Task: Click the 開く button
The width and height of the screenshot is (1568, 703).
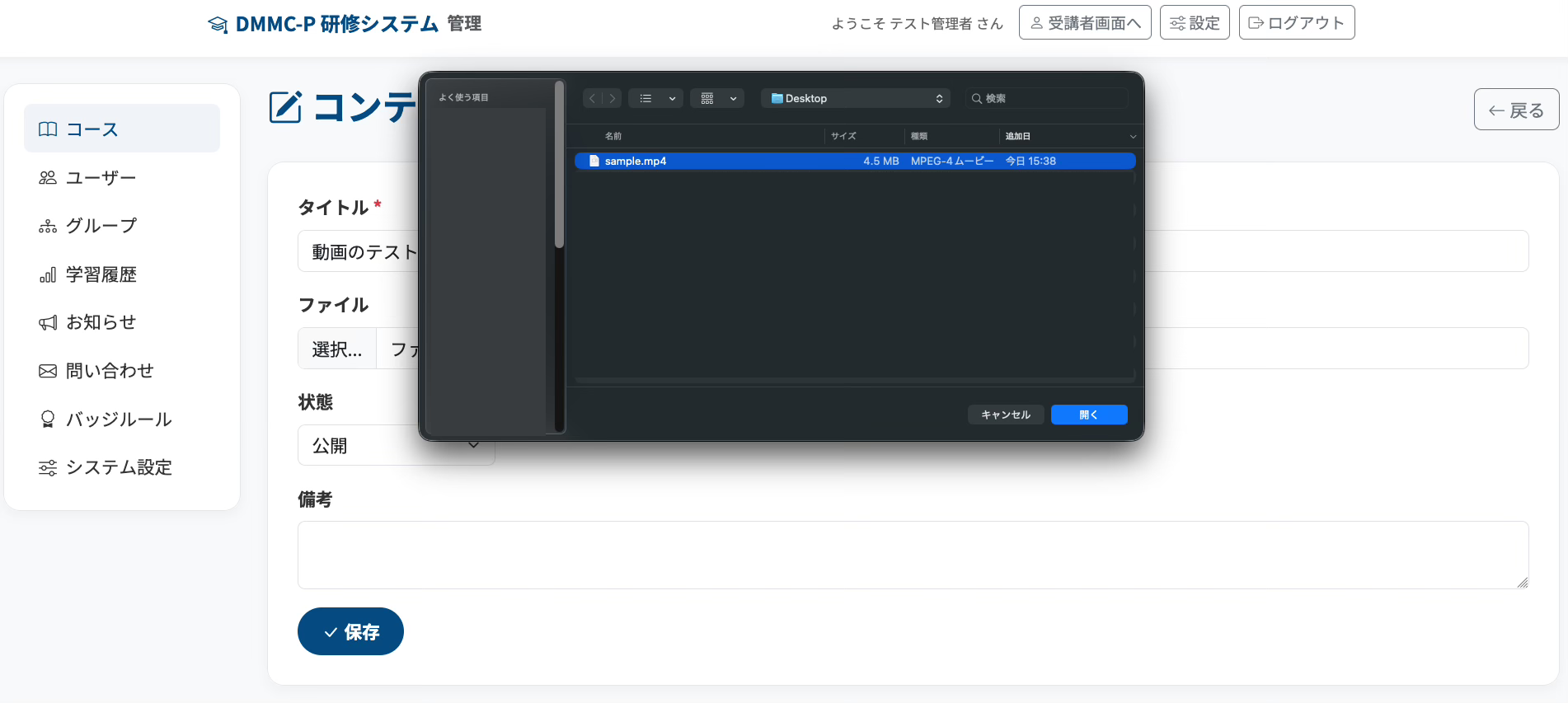Action: tap(1089, 415)
